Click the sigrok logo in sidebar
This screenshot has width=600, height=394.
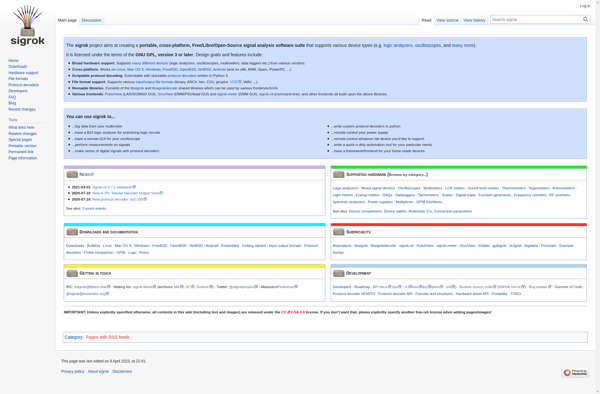tap(28, 25)
